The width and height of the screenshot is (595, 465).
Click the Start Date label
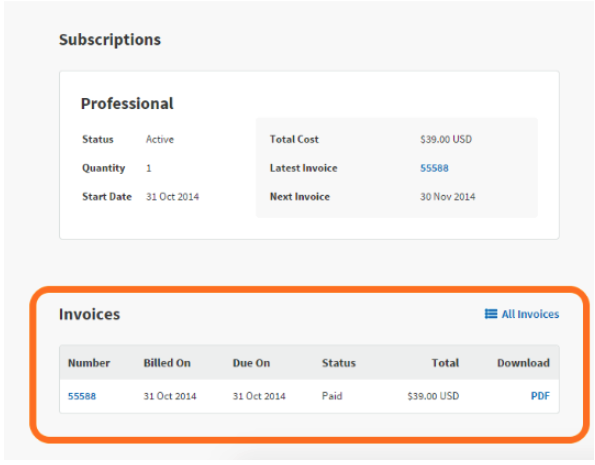pyautogui.click(x=107, y=197)
